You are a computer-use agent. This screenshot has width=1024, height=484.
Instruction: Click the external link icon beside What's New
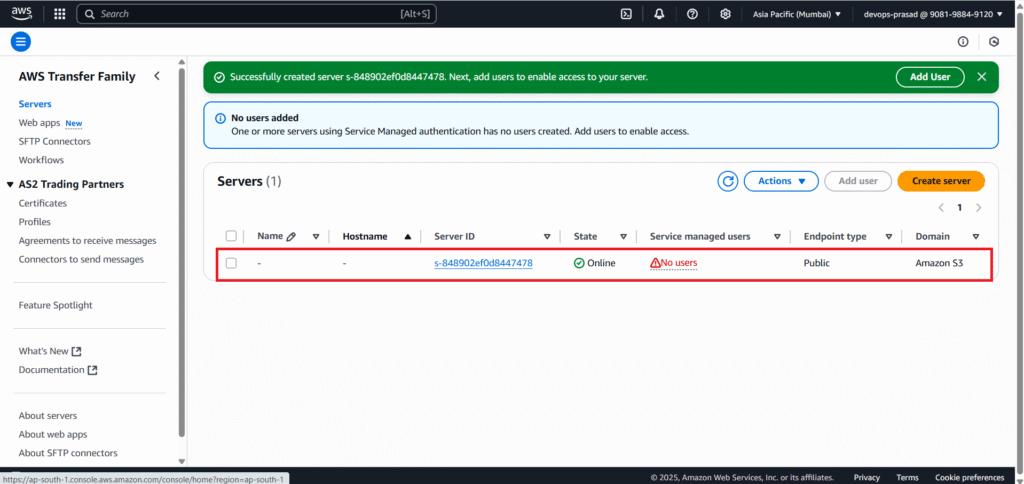click(x=76, y=351)
